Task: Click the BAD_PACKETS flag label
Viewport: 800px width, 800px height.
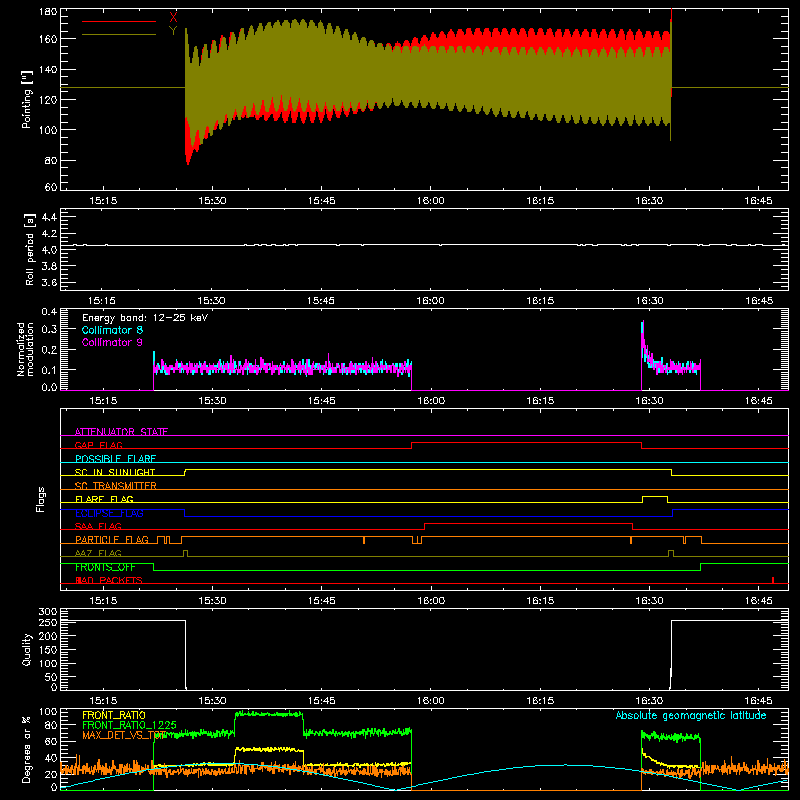Action: (x=109, y=580)
